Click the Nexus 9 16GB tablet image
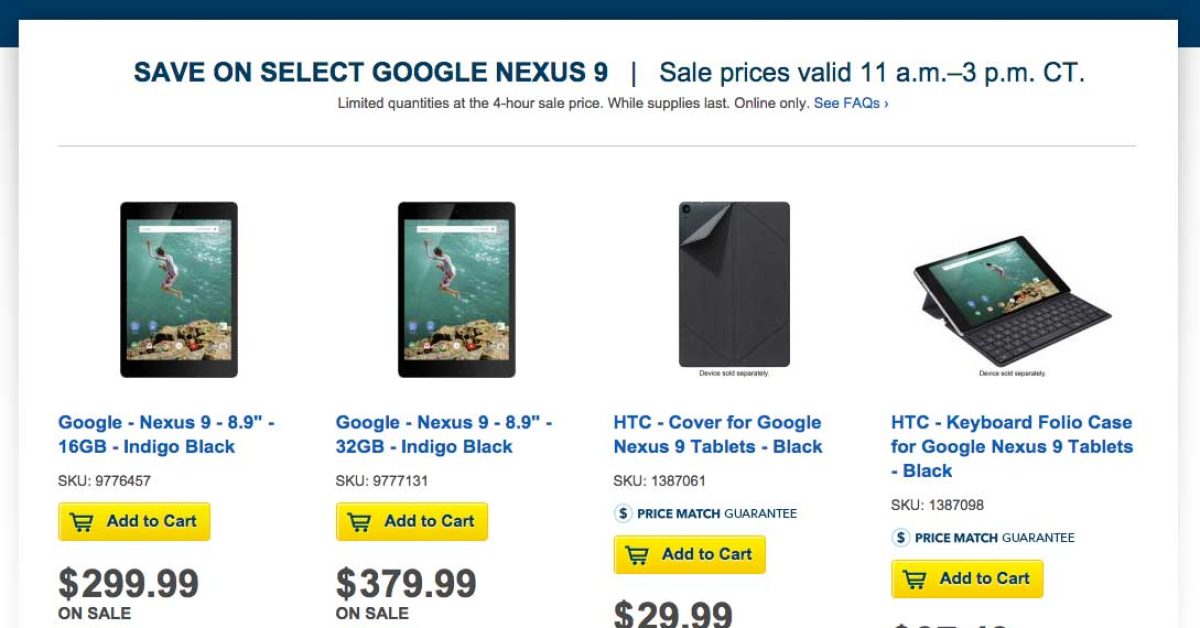The image size is (1200, 628). [179, 289]
